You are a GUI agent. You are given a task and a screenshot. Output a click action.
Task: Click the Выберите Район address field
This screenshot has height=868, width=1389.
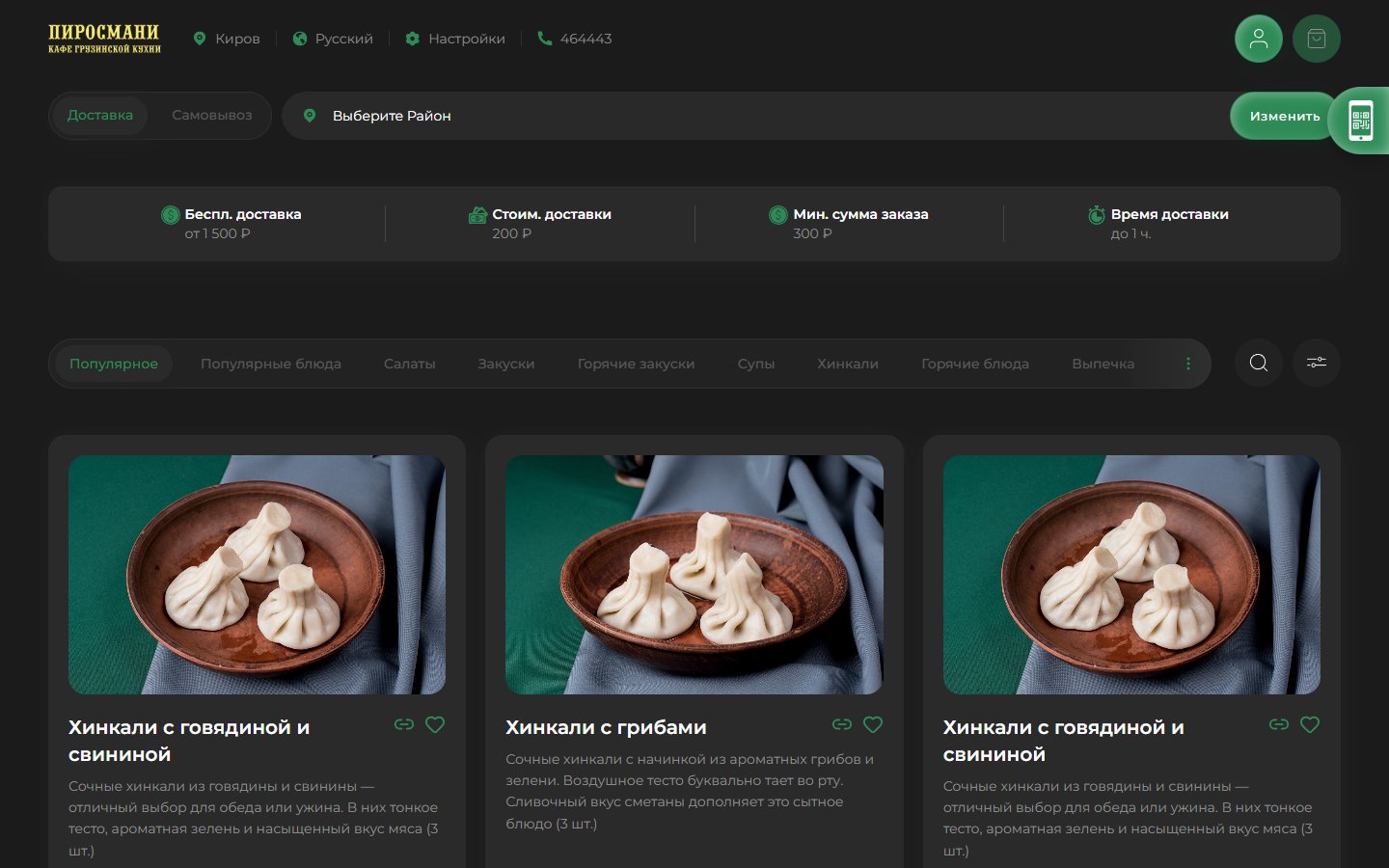[755, 116]
